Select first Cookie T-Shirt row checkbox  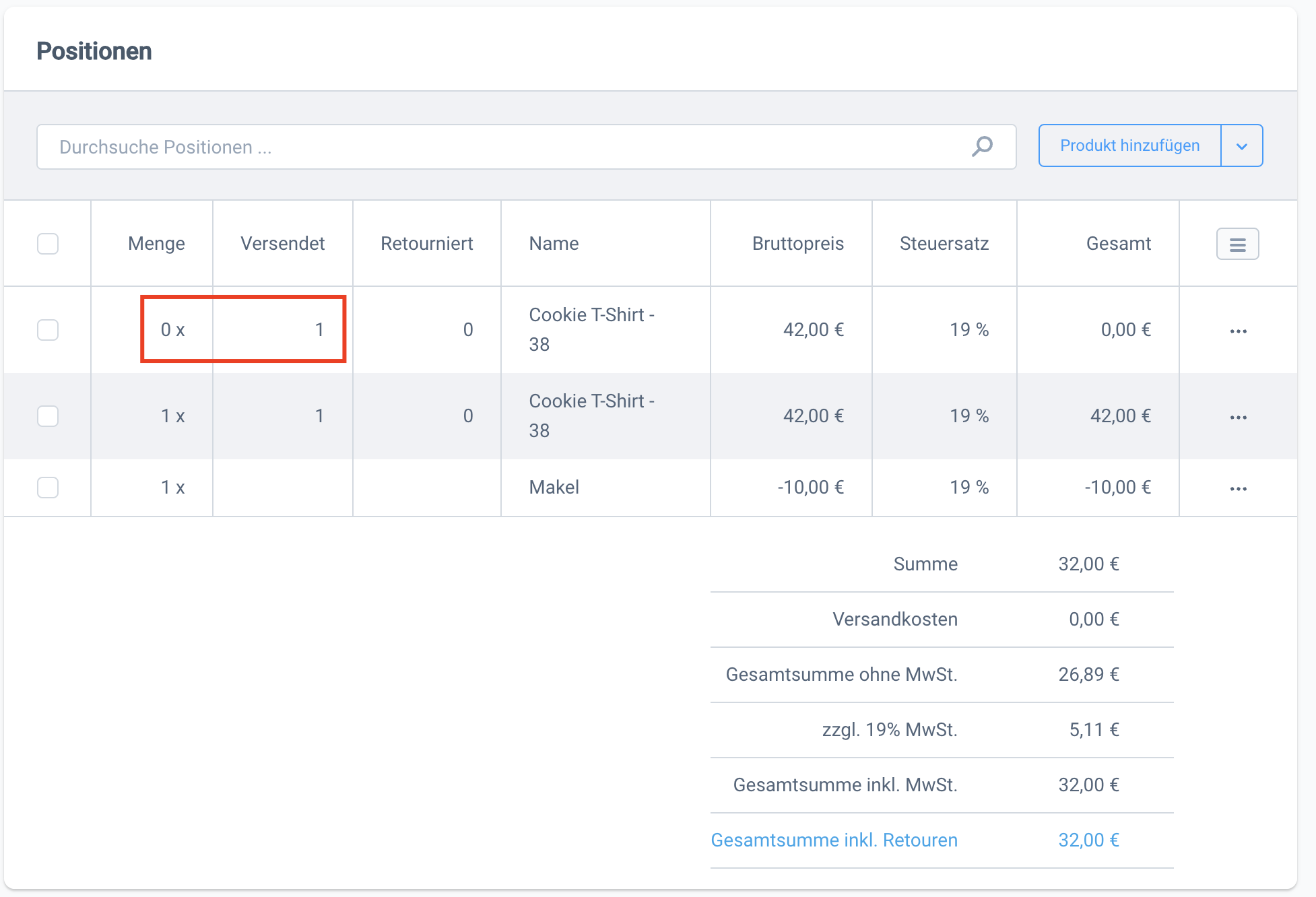point(48,330)
